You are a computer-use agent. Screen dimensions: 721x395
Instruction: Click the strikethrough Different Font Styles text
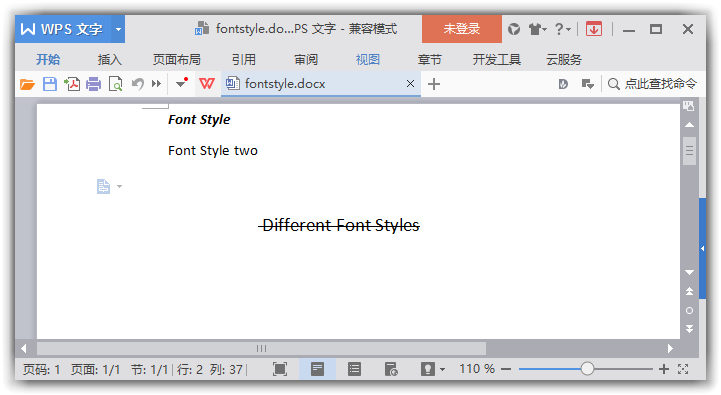click(339, 225)
